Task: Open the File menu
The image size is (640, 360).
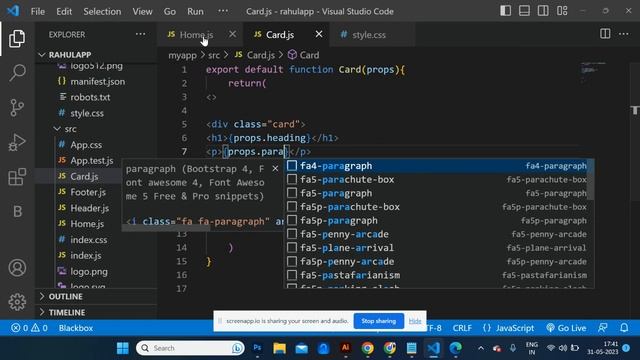Action: pyautogui.click(x=38, y=11)
